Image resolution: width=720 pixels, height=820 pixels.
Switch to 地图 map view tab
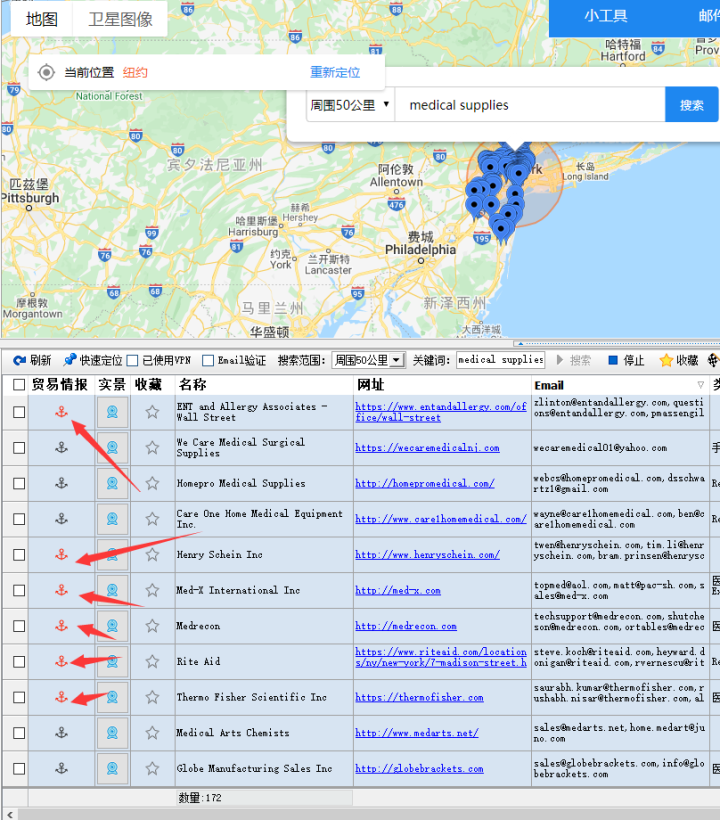pos(42,19)
